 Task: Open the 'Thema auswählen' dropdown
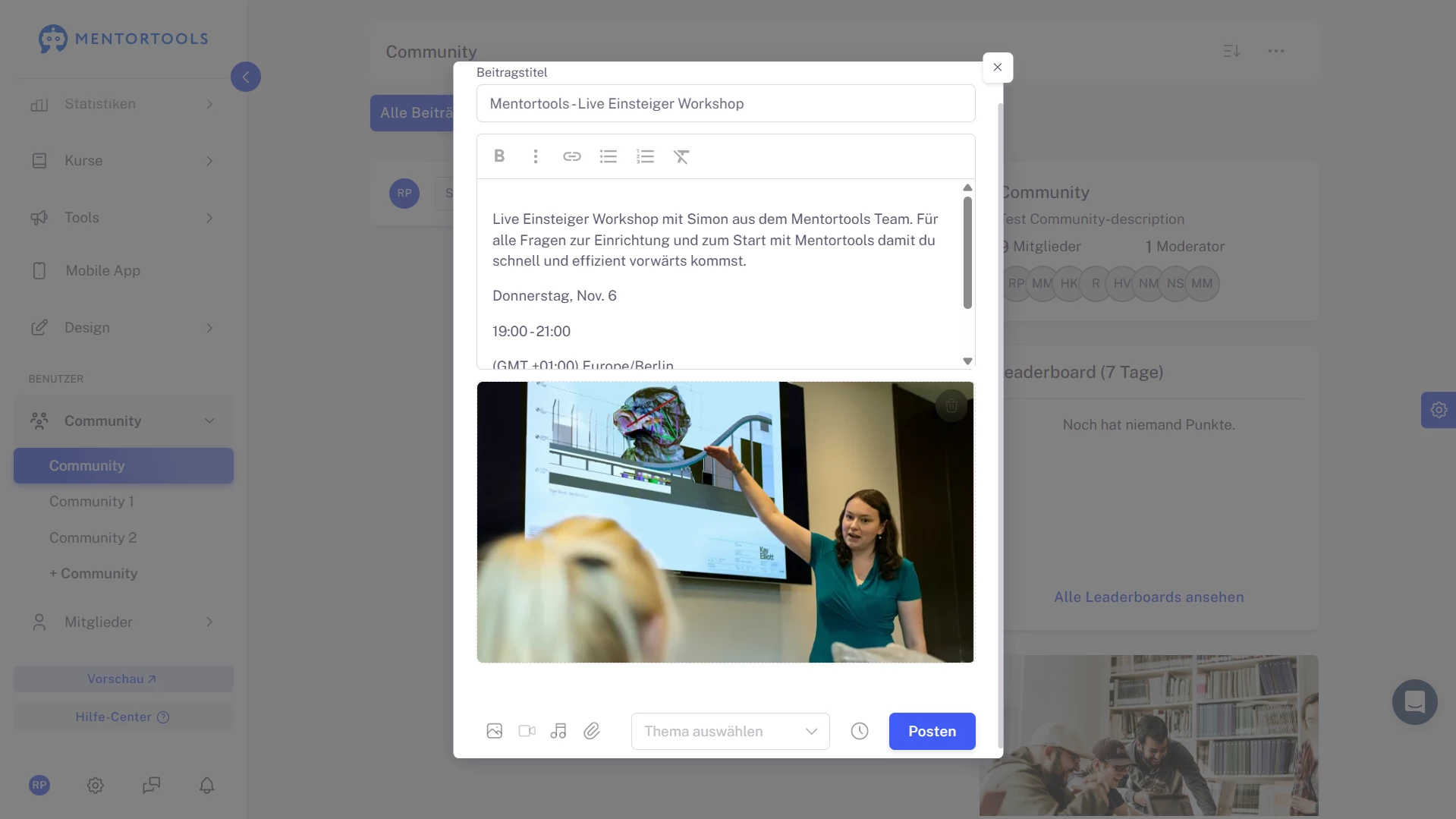(x=729, y=731)
